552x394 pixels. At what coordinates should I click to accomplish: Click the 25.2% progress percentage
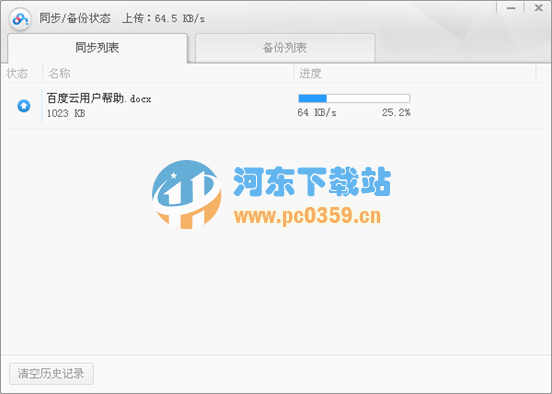pyautogui.click(x=396, y=112)
